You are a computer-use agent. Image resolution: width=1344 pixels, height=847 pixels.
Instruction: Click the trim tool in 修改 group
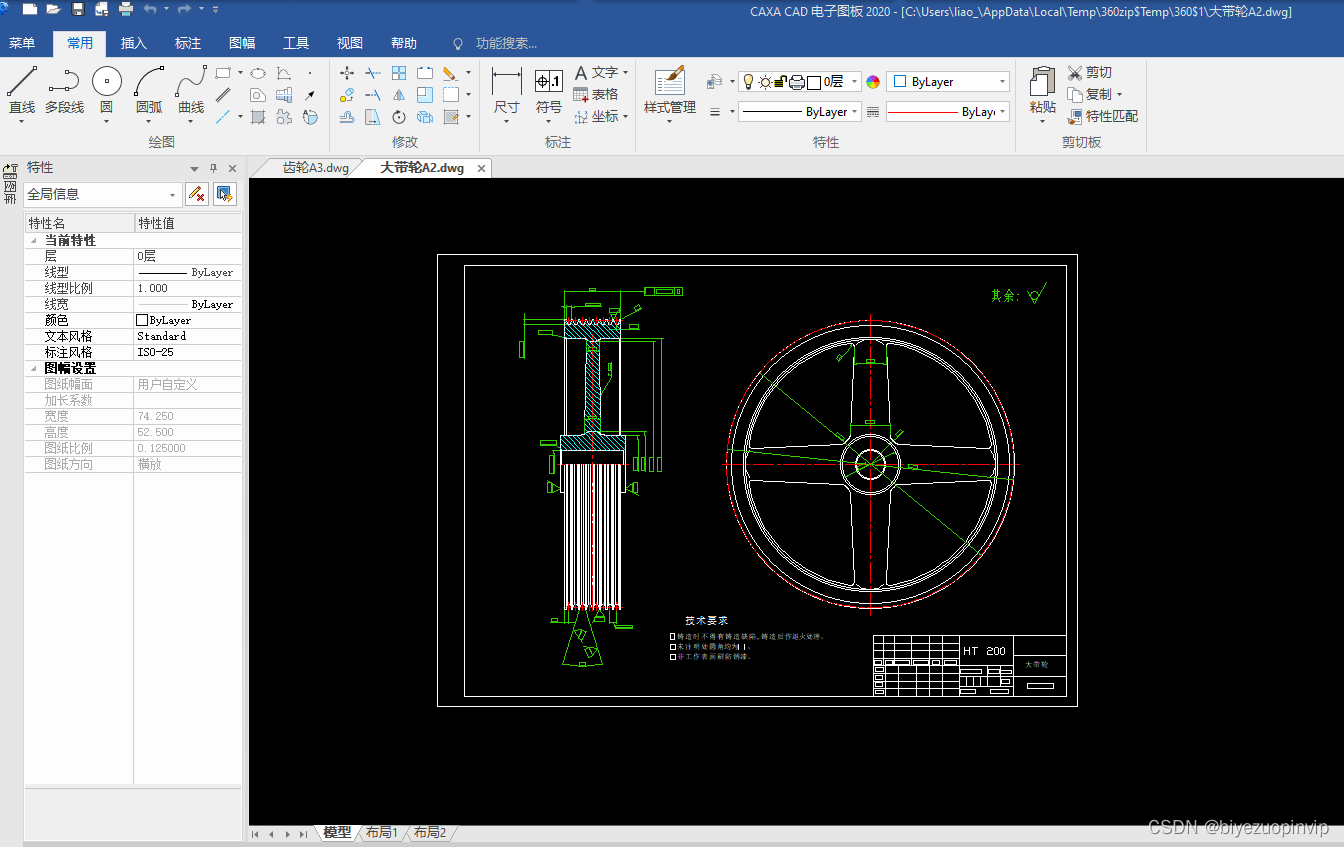pos(373,73)
